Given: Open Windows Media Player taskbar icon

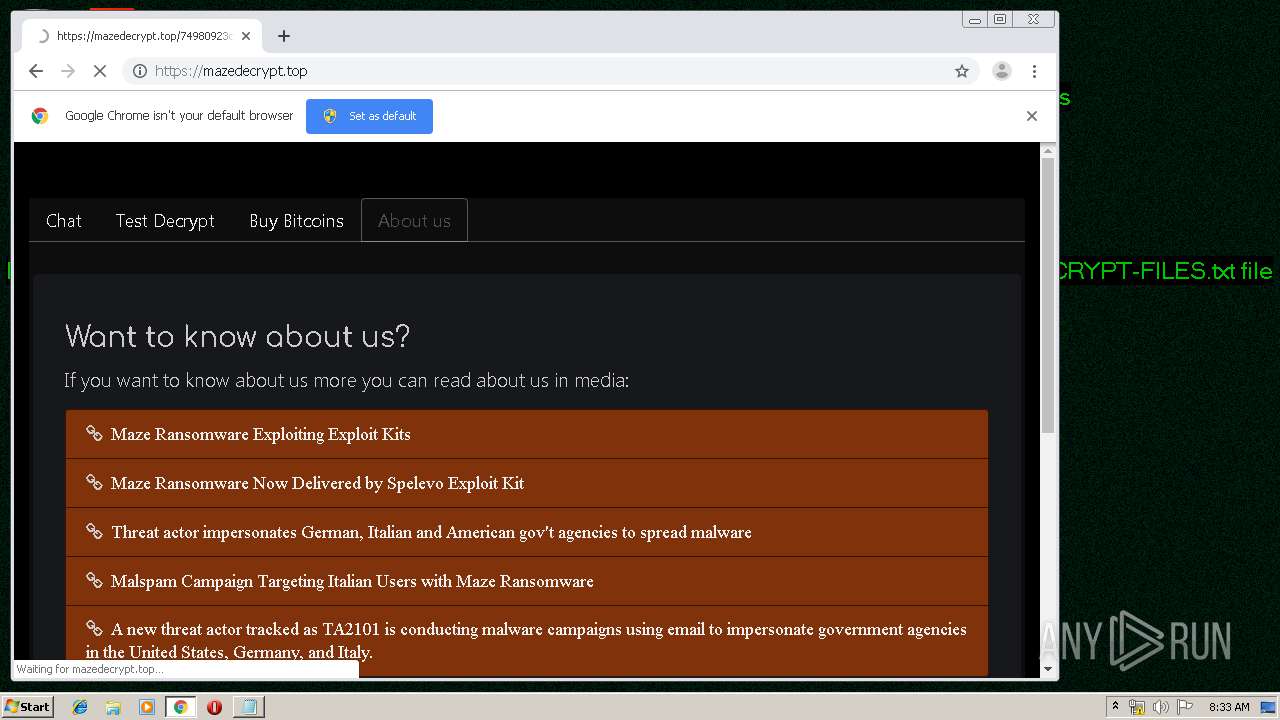Looking at the screenshot, I should coord(147,707).
